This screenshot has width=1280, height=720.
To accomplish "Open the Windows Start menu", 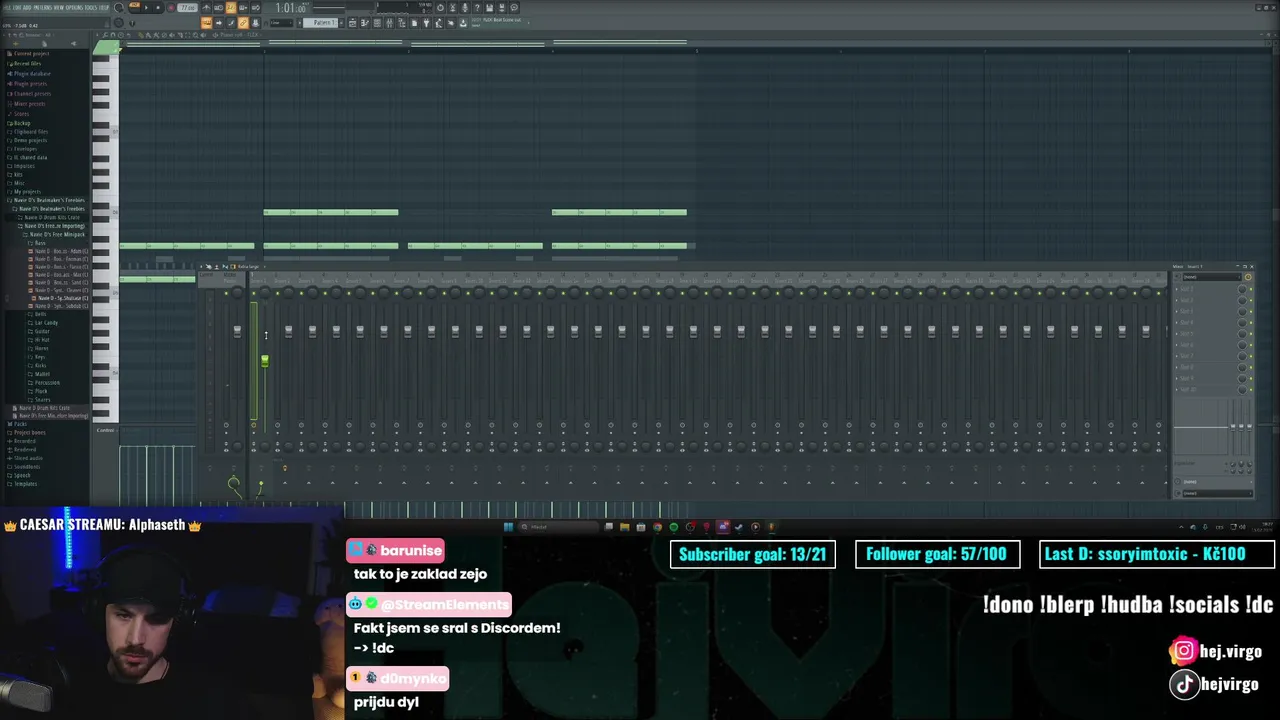I will (x=508, y=526).
